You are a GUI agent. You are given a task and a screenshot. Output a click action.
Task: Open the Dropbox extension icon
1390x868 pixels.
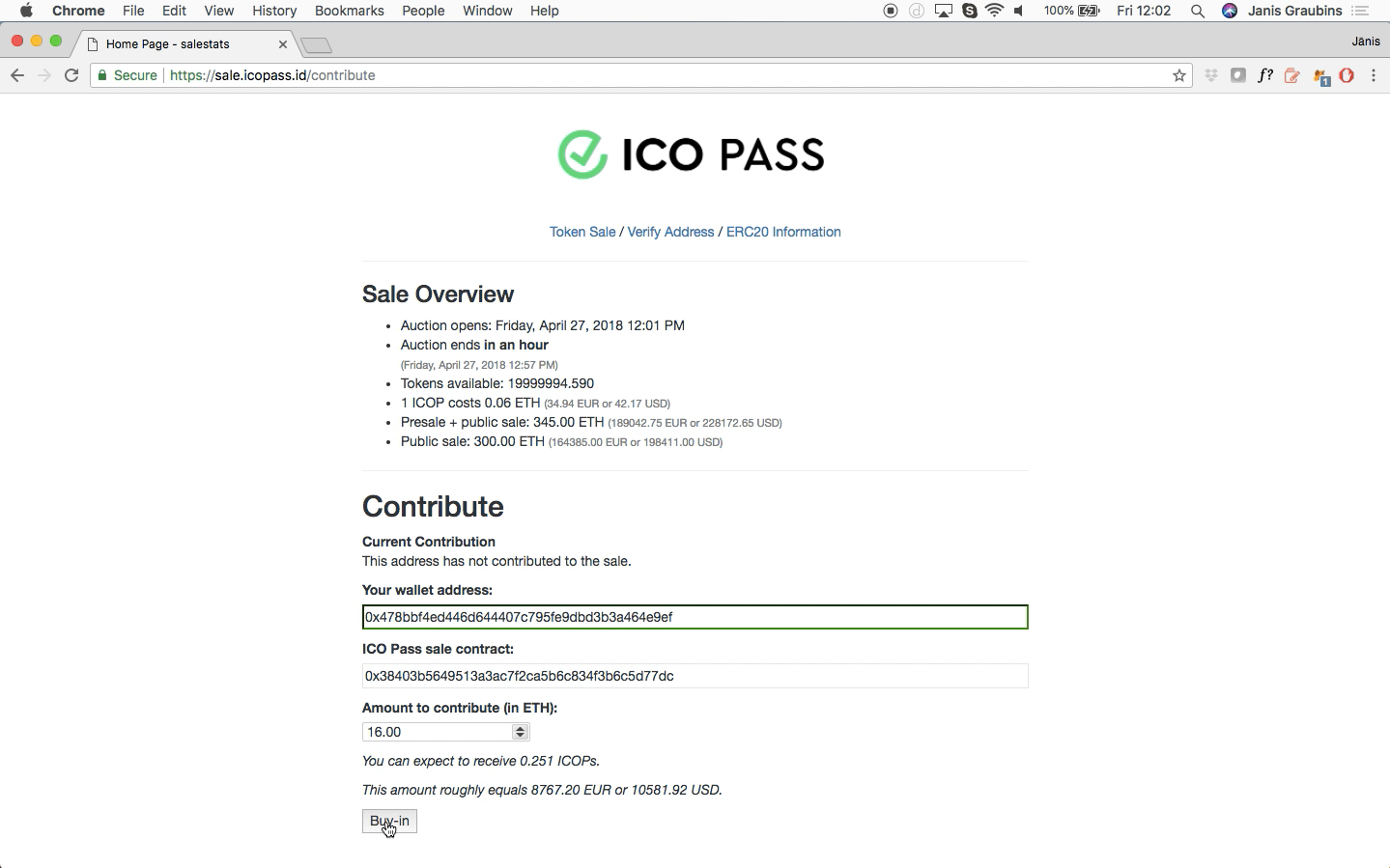tap(1210, 75)
